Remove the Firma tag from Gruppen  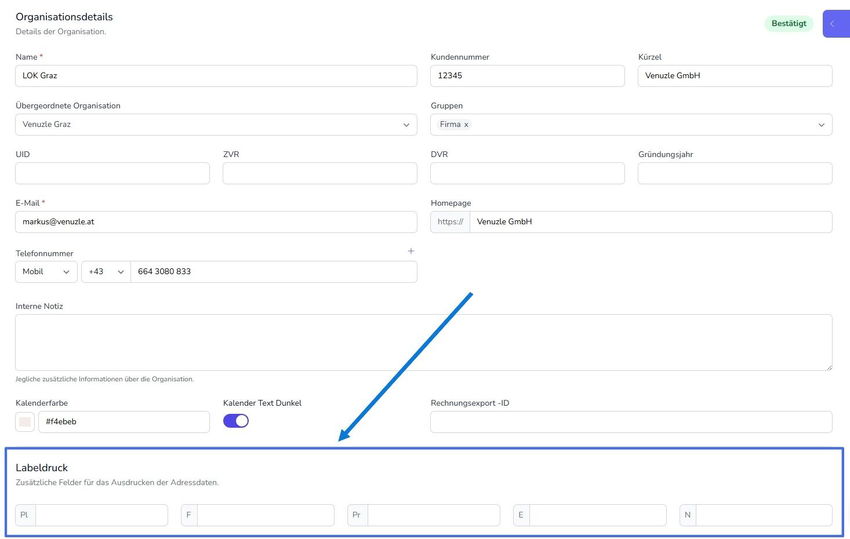[466, 125]
